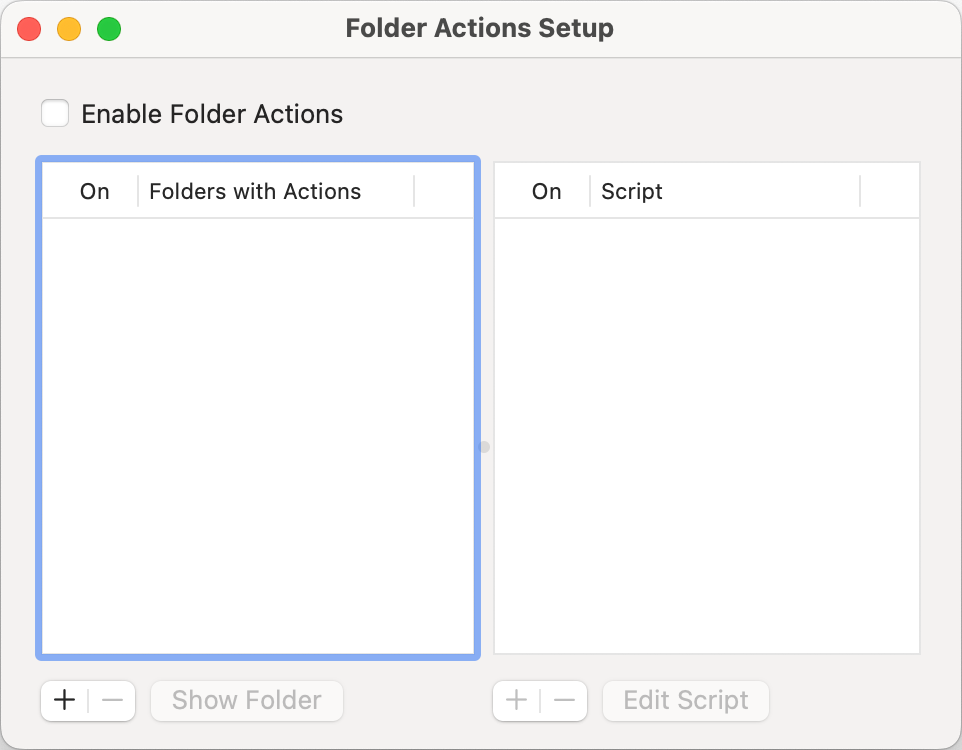Sort by Folders with Actions column header
Image resolution: width=962 pixels, height=750 pixels.
click(x=255, y=192)
